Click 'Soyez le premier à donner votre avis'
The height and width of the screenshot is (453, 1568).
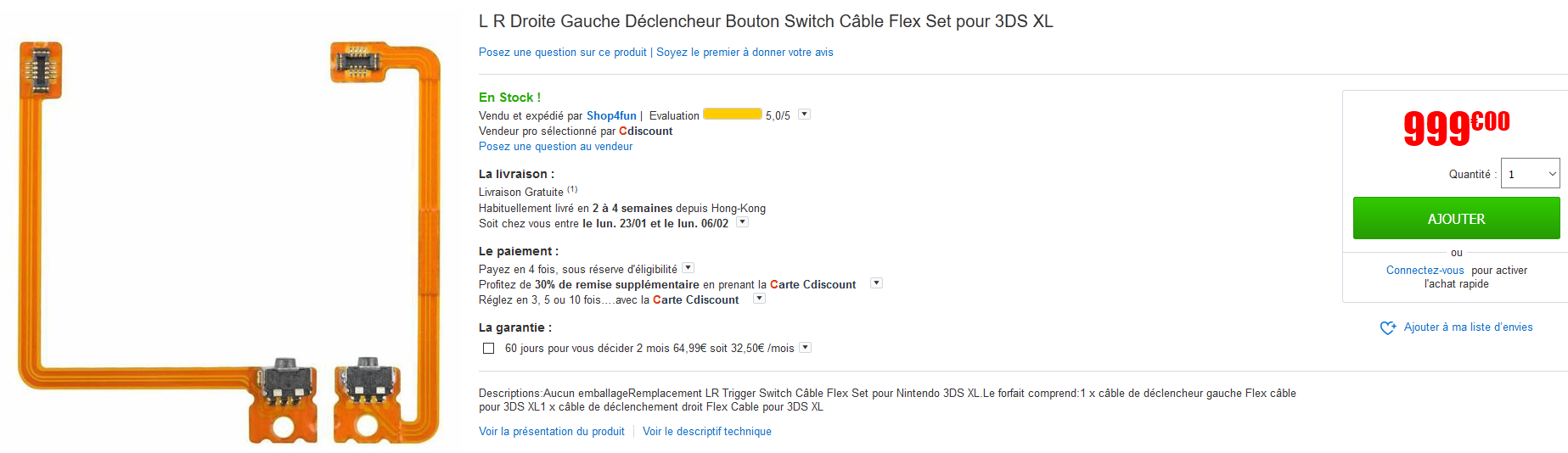click(x=745, y=53)
